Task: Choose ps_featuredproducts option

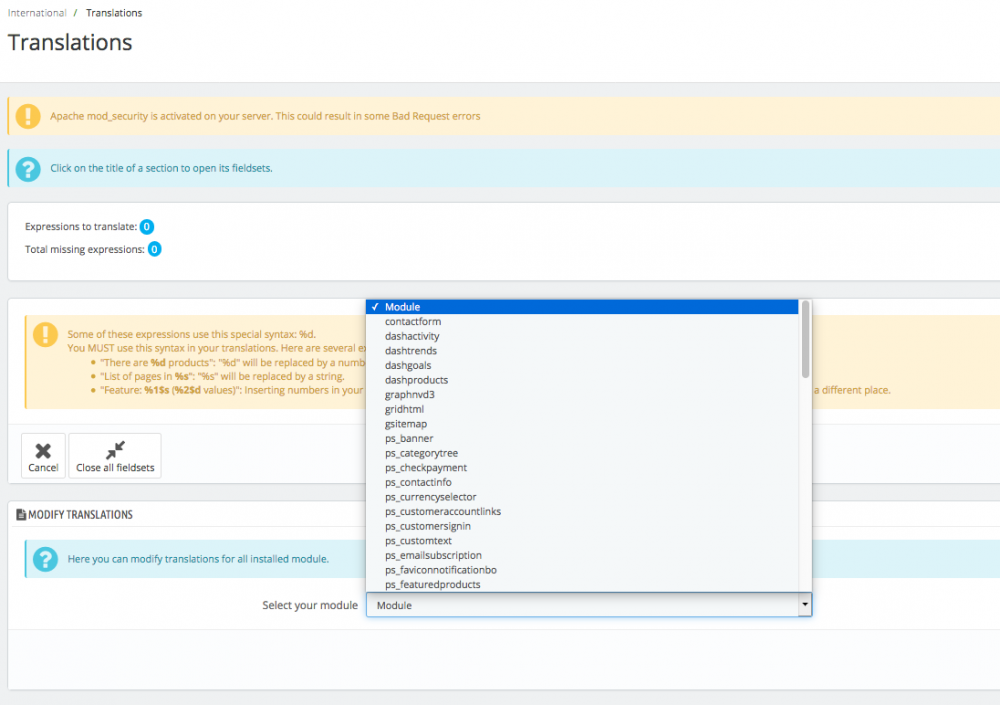Action: pyautogui.click(x=582, y=584)
